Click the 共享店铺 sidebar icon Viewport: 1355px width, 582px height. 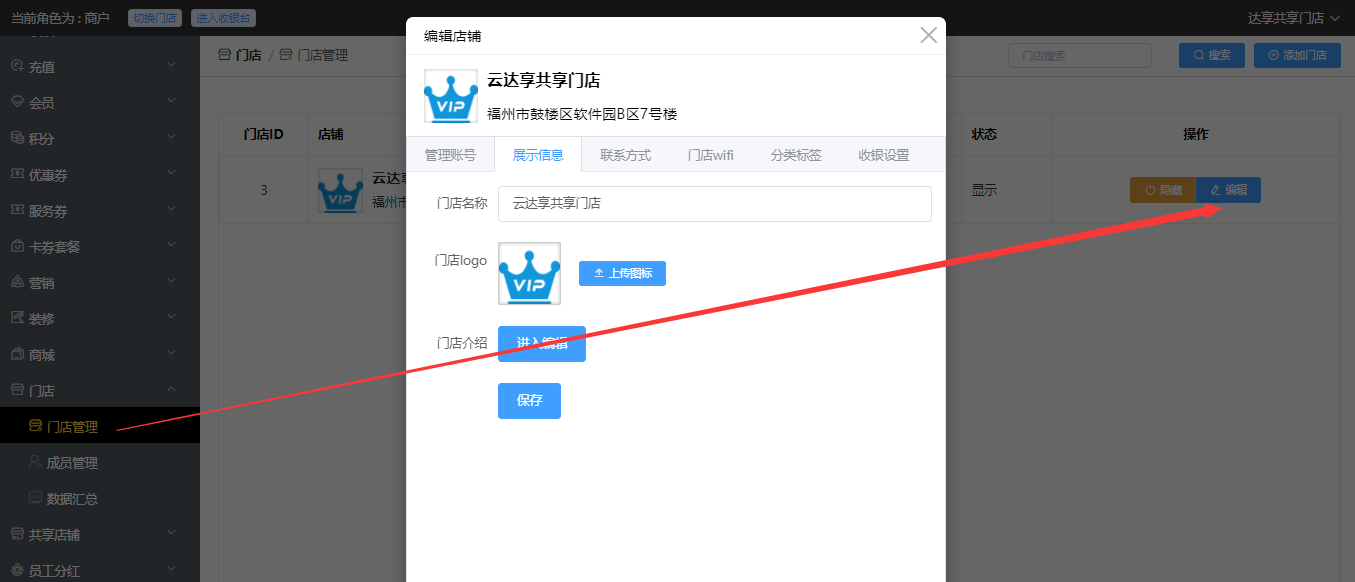tap(16, 534)
